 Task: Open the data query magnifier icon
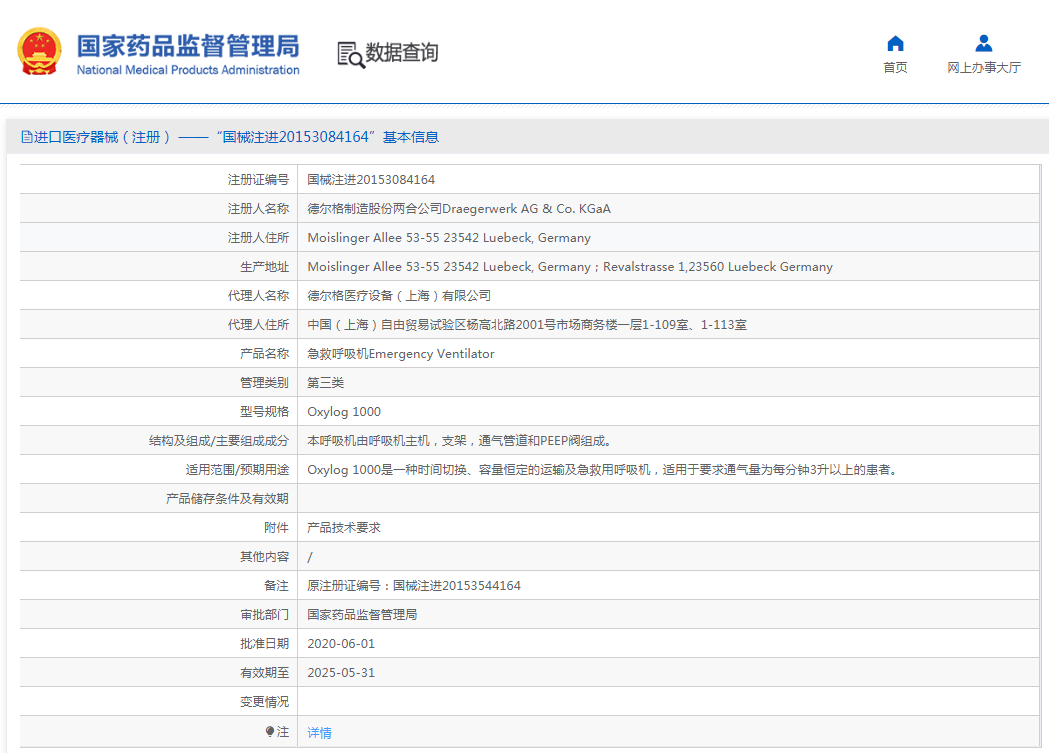[x=351, y=55]
